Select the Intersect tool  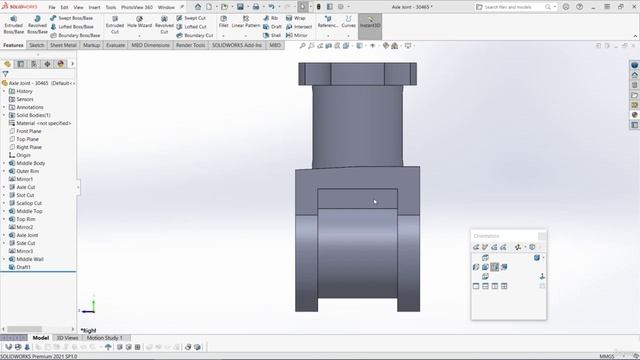tap(299, 27)
